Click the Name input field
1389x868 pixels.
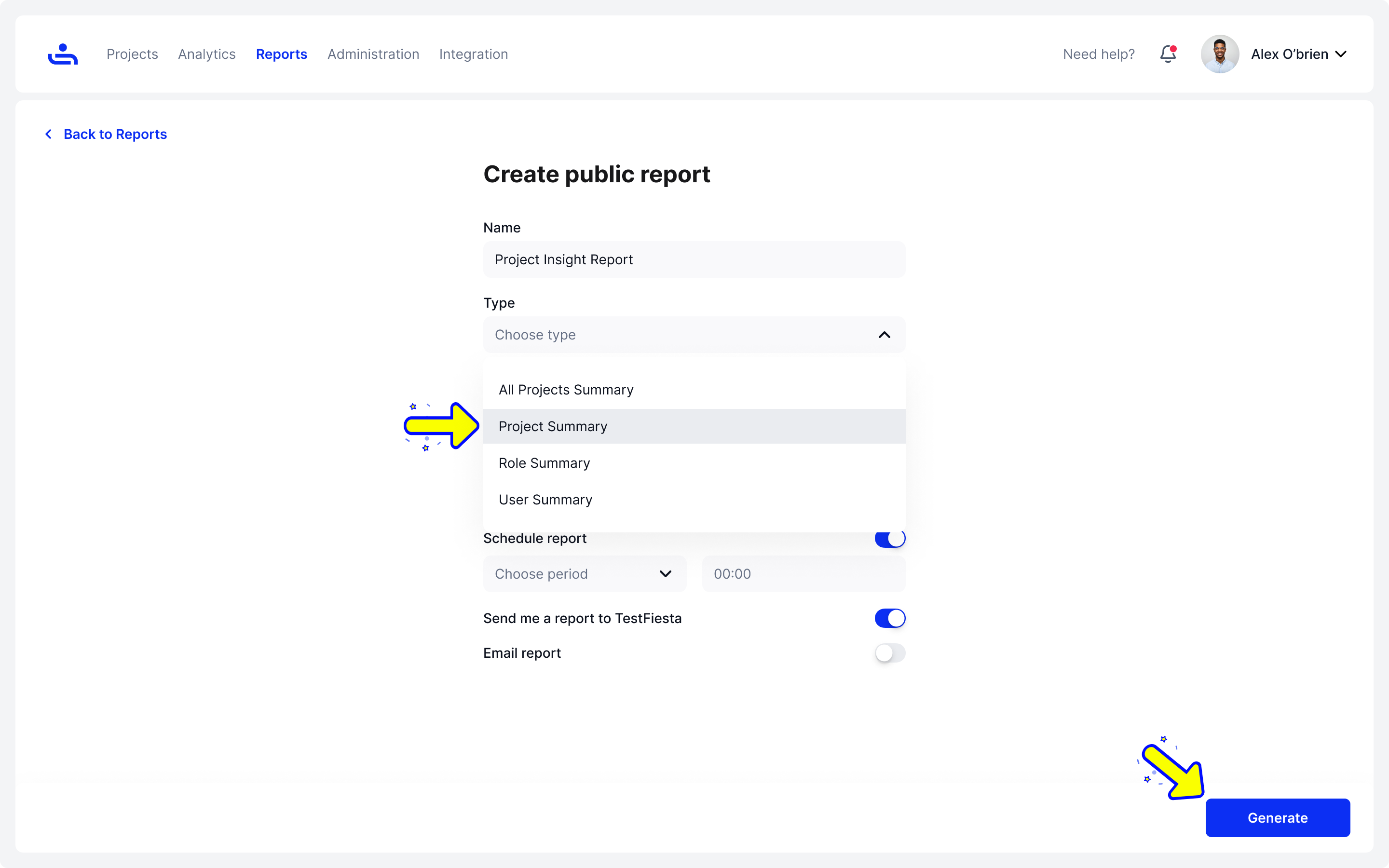(694, 259)
